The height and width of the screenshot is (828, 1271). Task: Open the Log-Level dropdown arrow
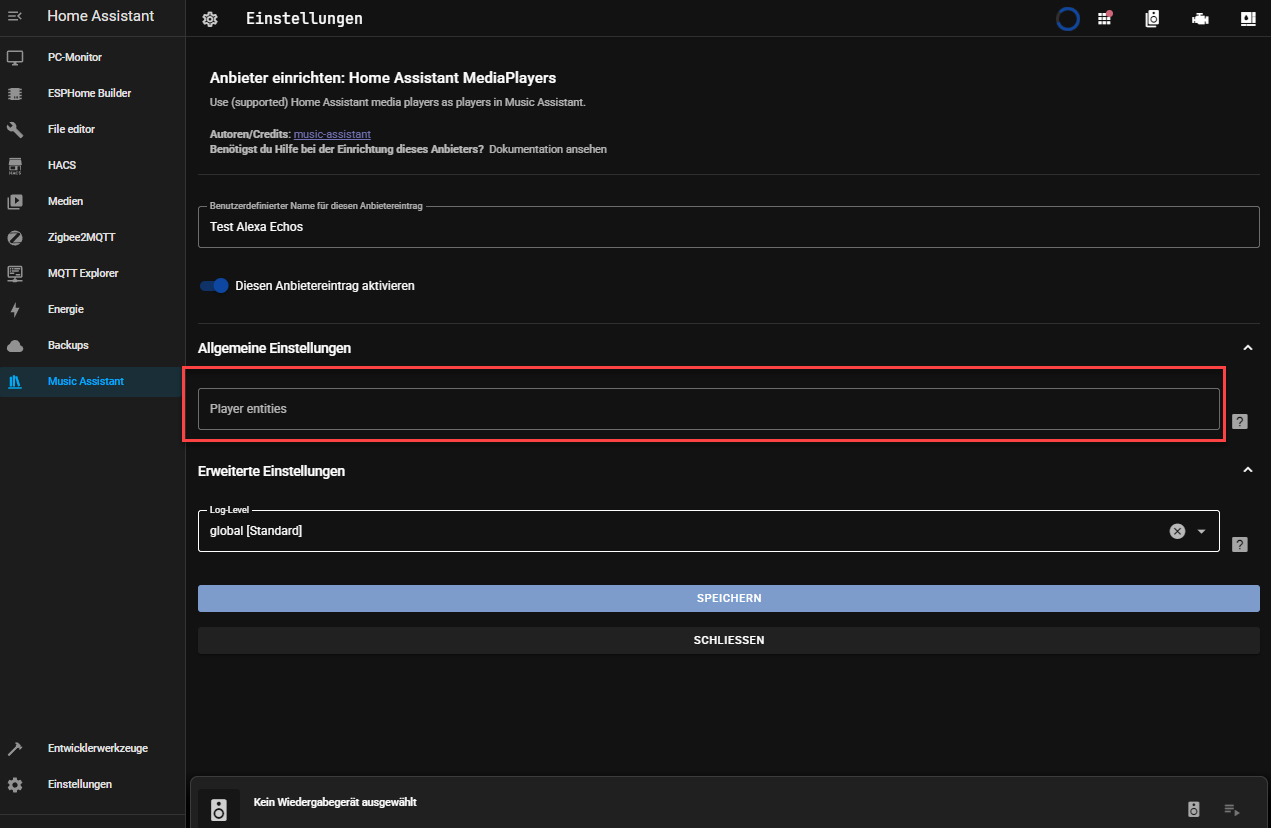1201,531
